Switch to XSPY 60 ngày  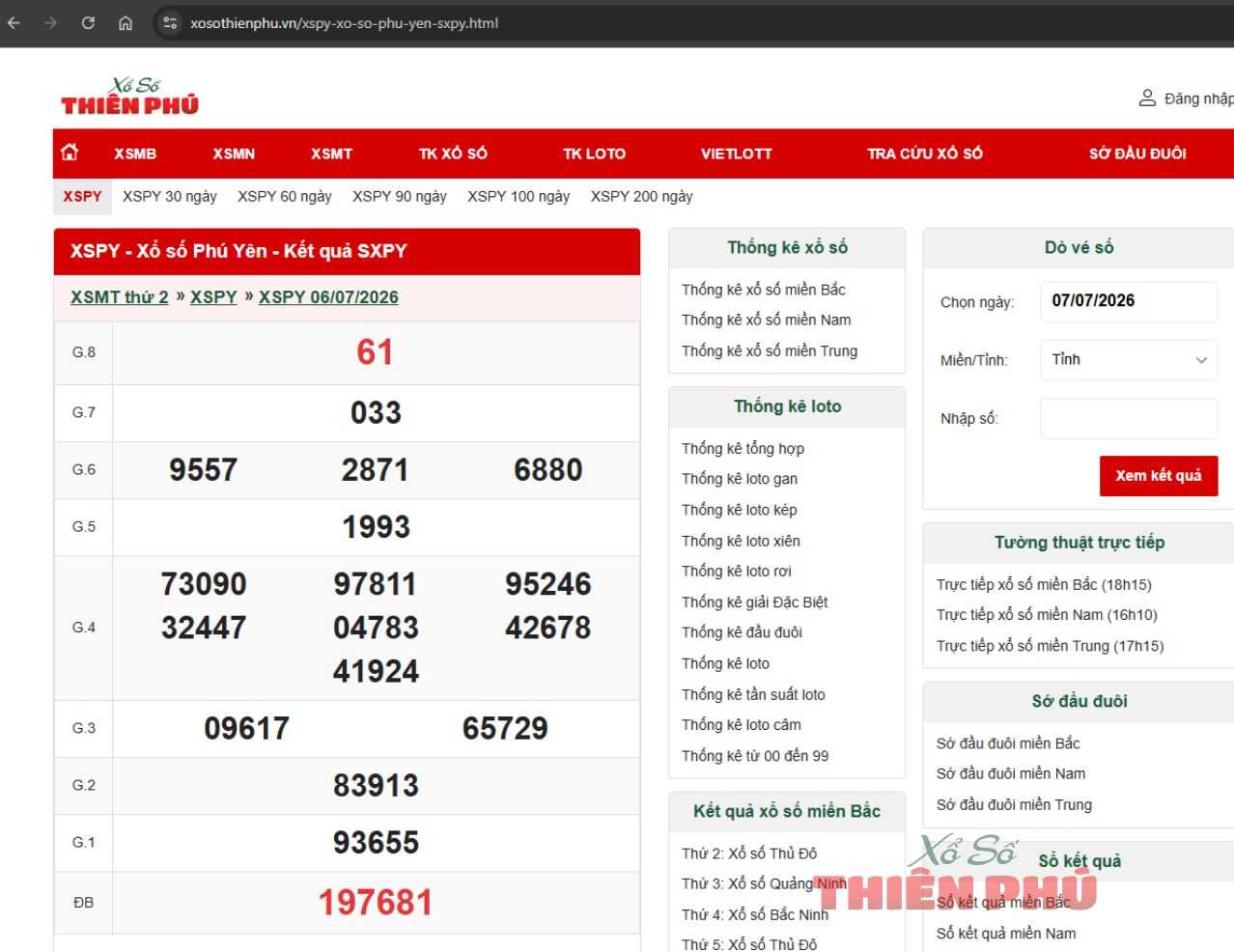pos(285,196)
